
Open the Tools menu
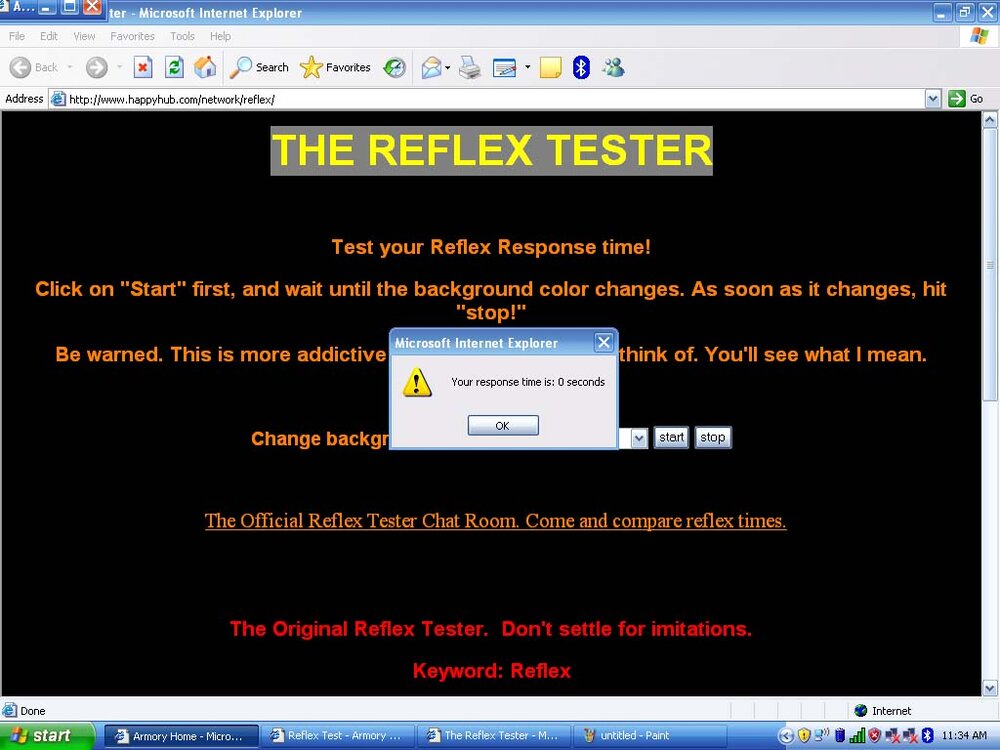tap(182, 36)
